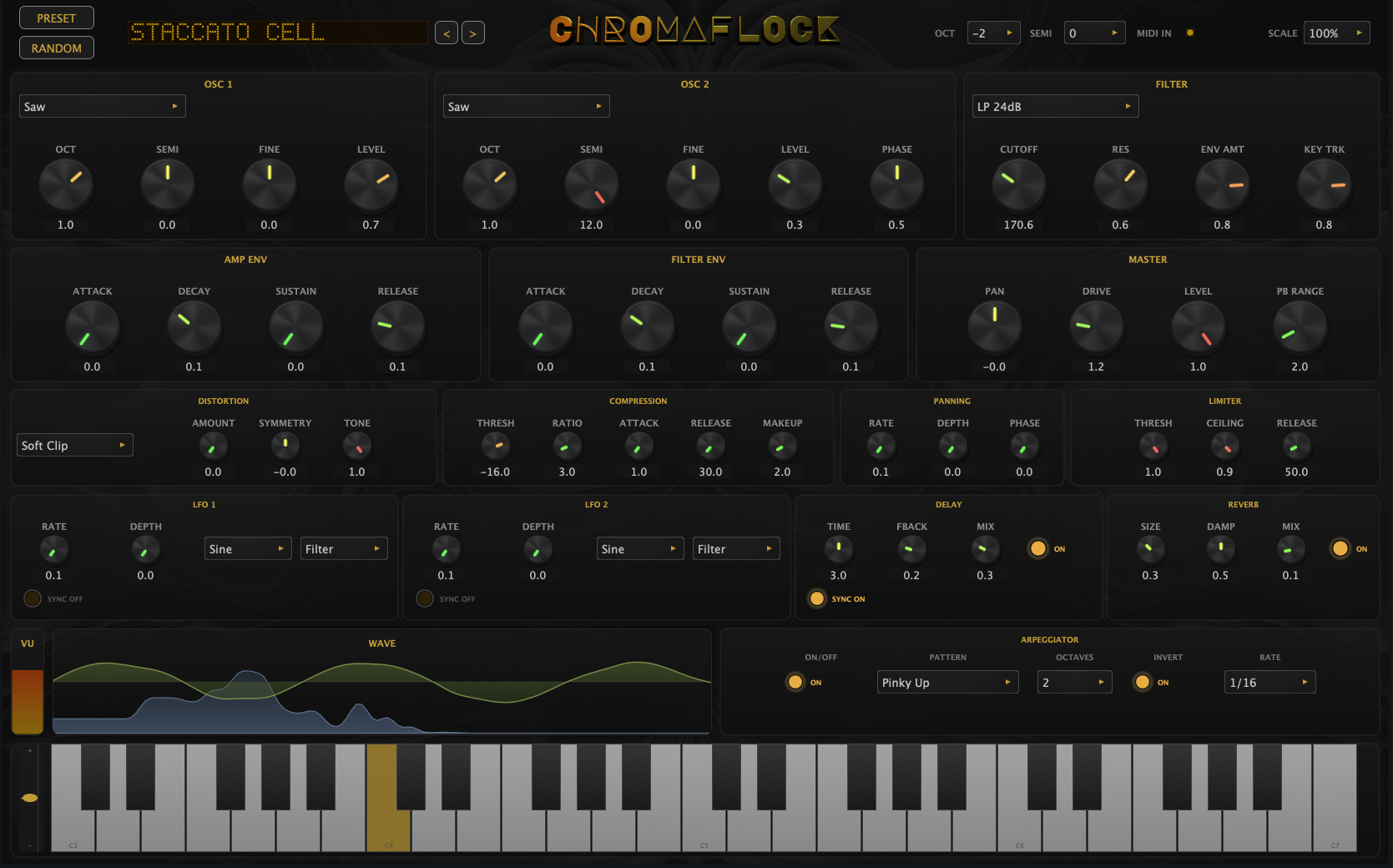Click the limiter CEILING knob

[1225, 447]
